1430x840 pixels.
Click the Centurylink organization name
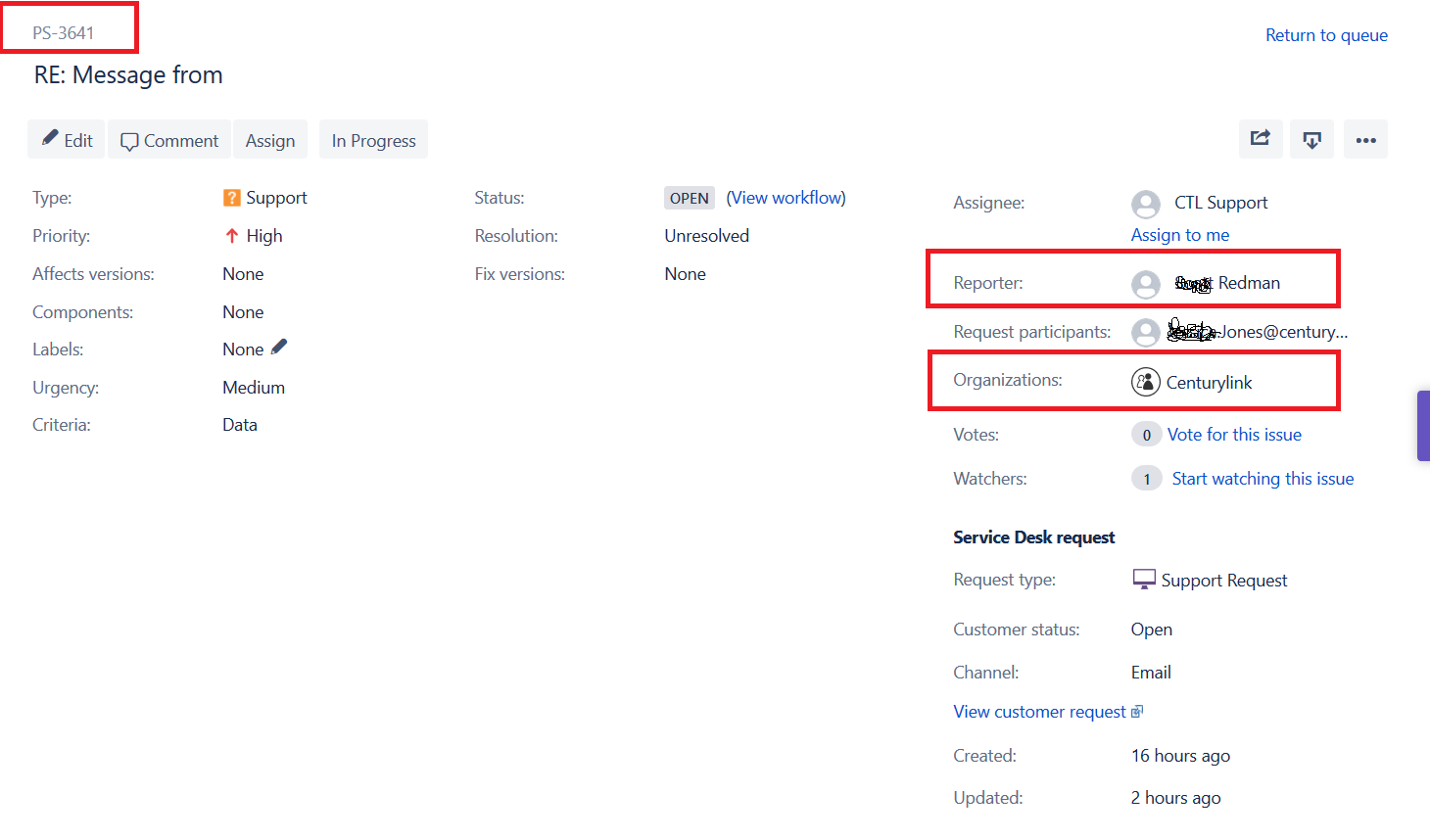click(1209, 383)
